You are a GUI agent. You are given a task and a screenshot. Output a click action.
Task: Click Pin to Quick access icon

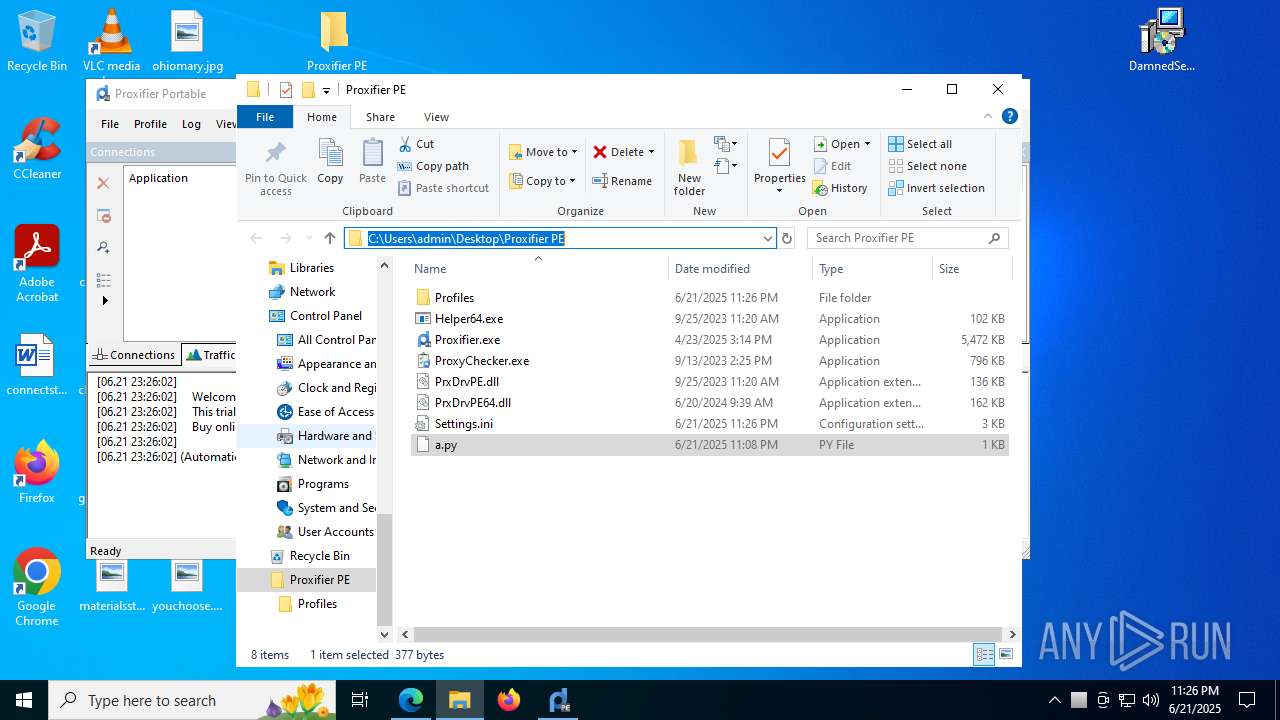(x=275, y=167)
